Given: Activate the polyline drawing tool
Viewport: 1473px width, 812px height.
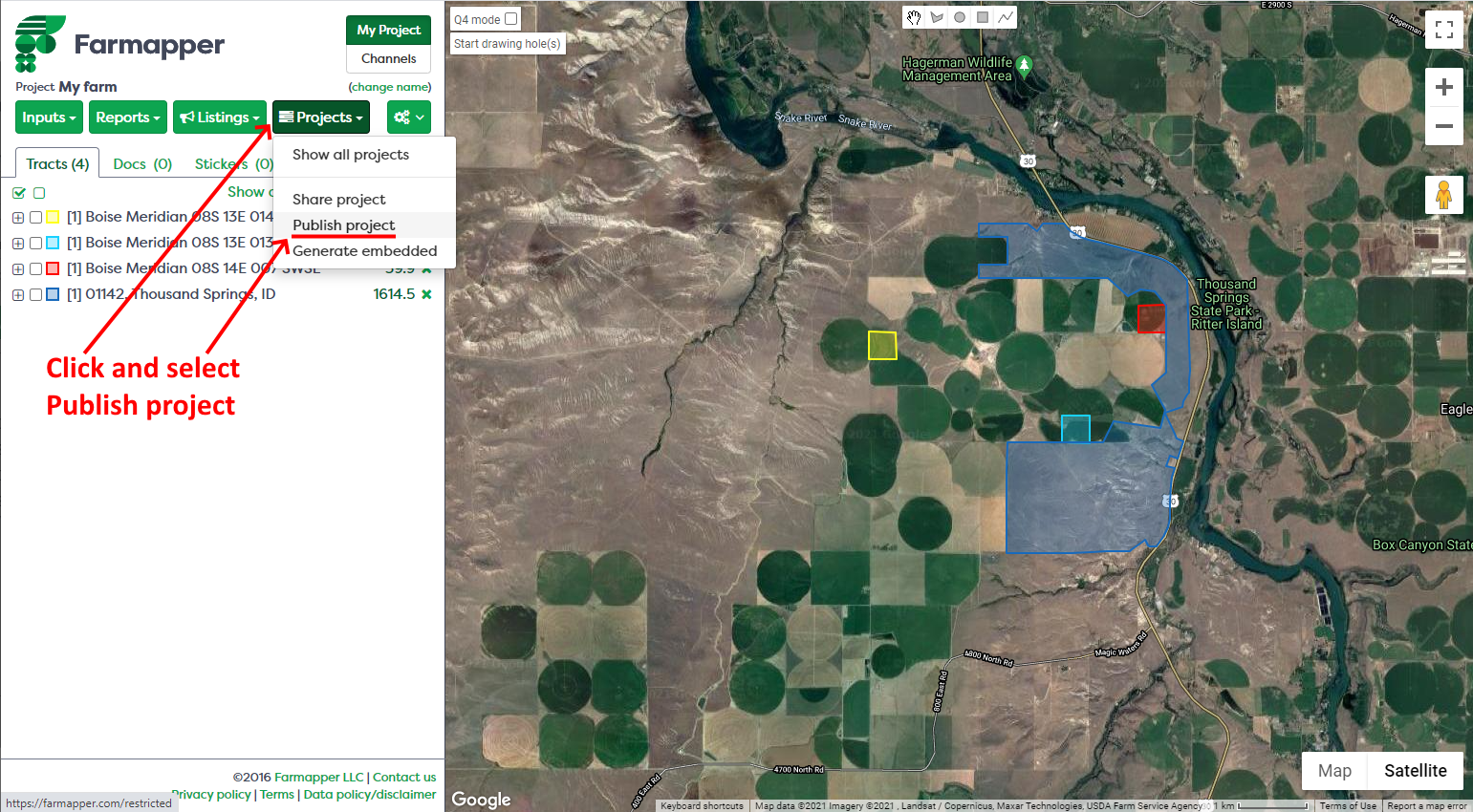Looking at the screenshot, I should [1006, 17].
